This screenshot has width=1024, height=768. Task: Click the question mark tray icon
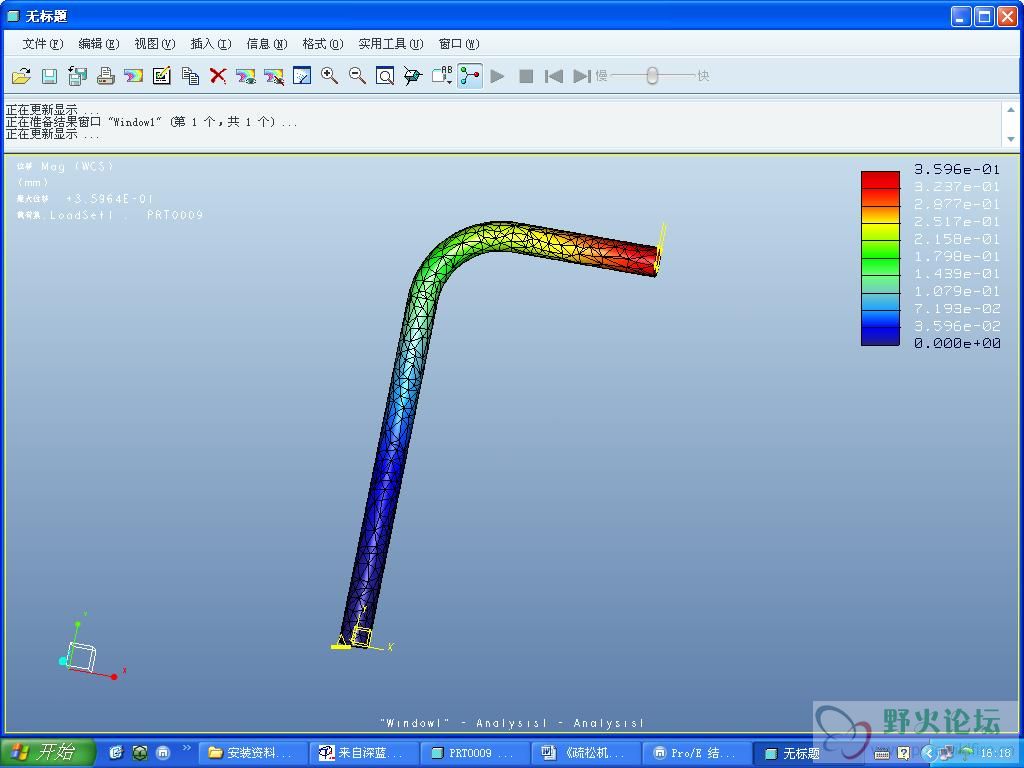[904, 754]
